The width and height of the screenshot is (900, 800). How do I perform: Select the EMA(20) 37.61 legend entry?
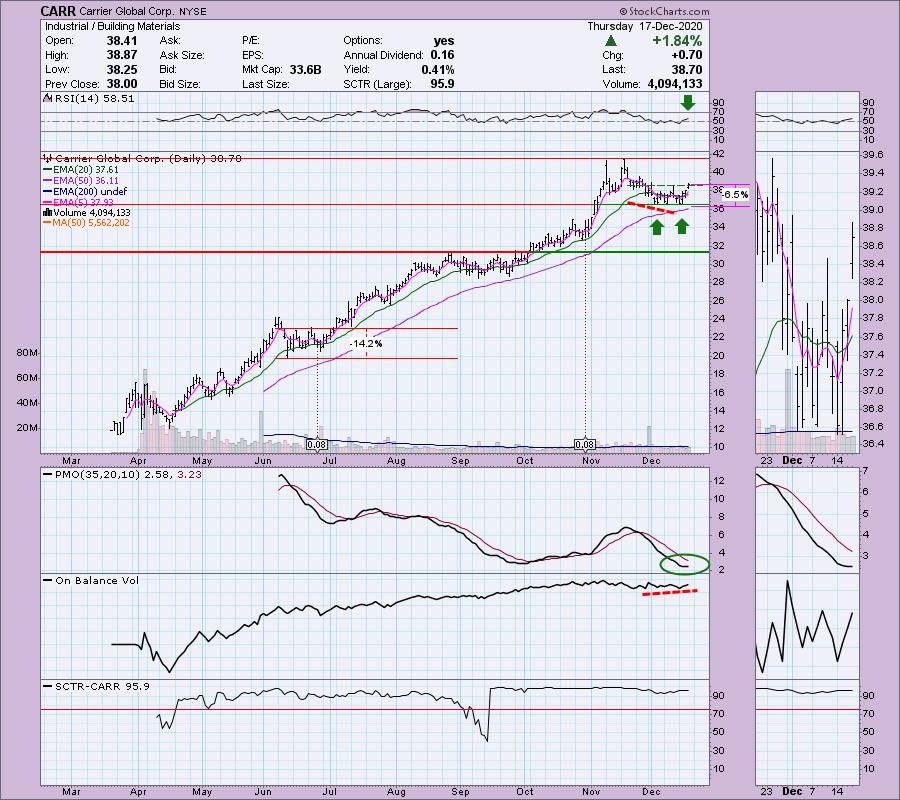click(82, 170)
